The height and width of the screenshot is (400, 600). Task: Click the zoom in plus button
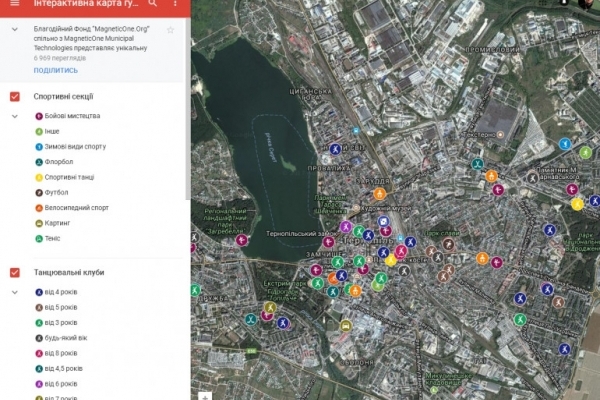click(204, 395)
